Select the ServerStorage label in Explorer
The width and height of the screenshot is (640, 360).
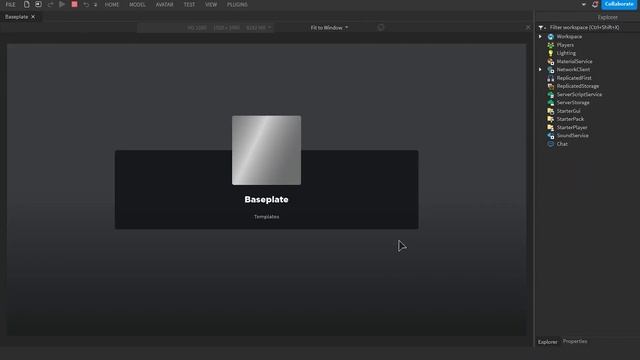coord(573,102)
